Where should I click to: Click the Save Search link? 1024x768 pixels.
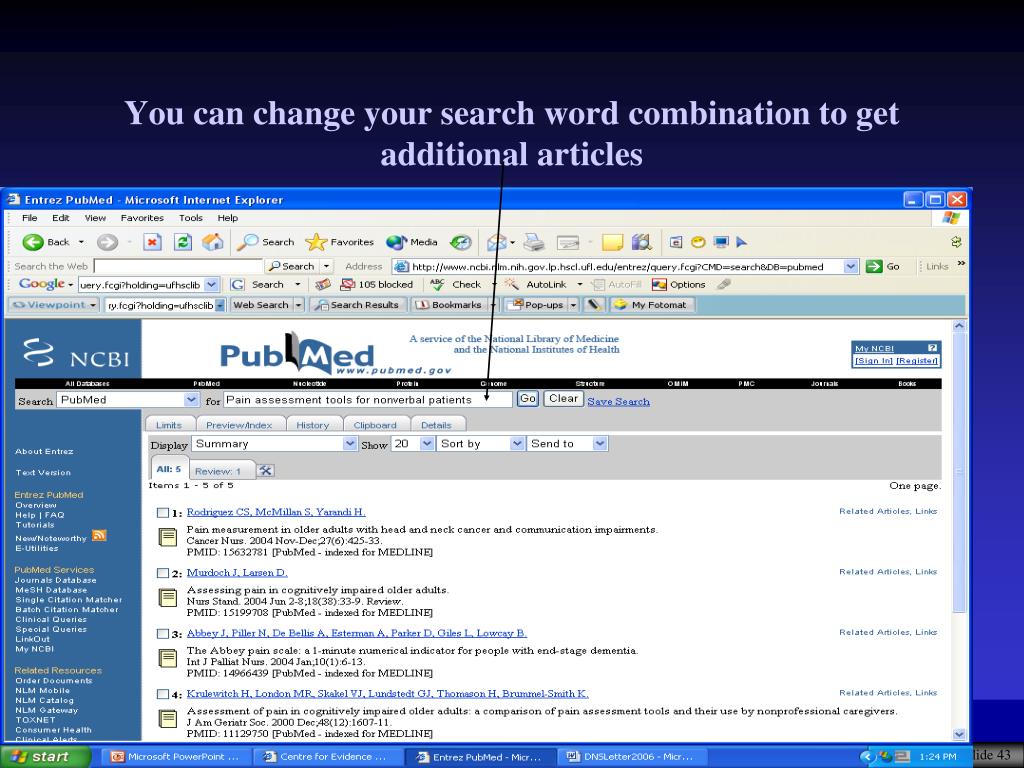pyautogui.click(x=618, y=402)
